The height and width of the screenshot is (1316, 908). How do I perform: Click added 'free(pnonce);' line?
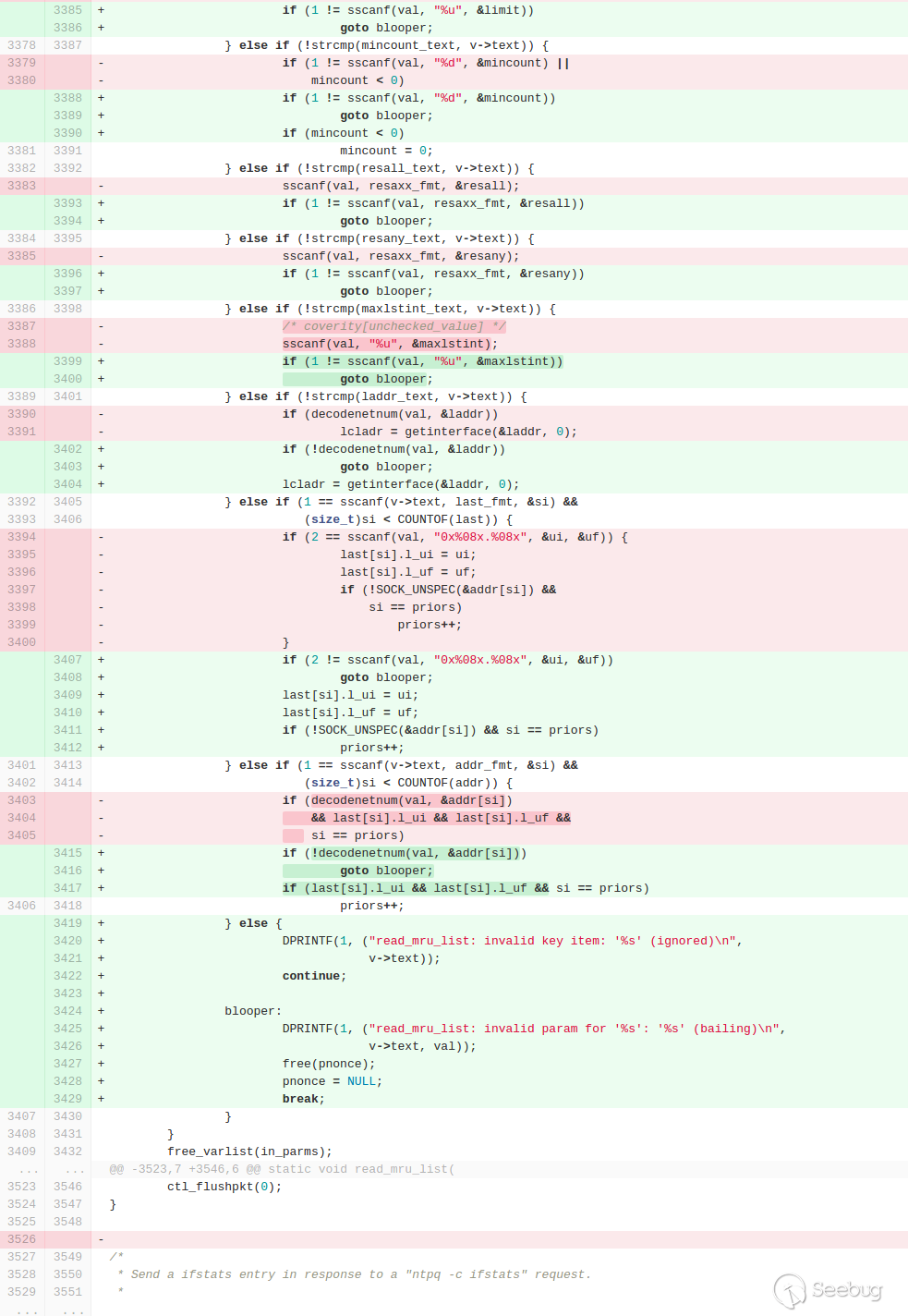point(329,1064)
